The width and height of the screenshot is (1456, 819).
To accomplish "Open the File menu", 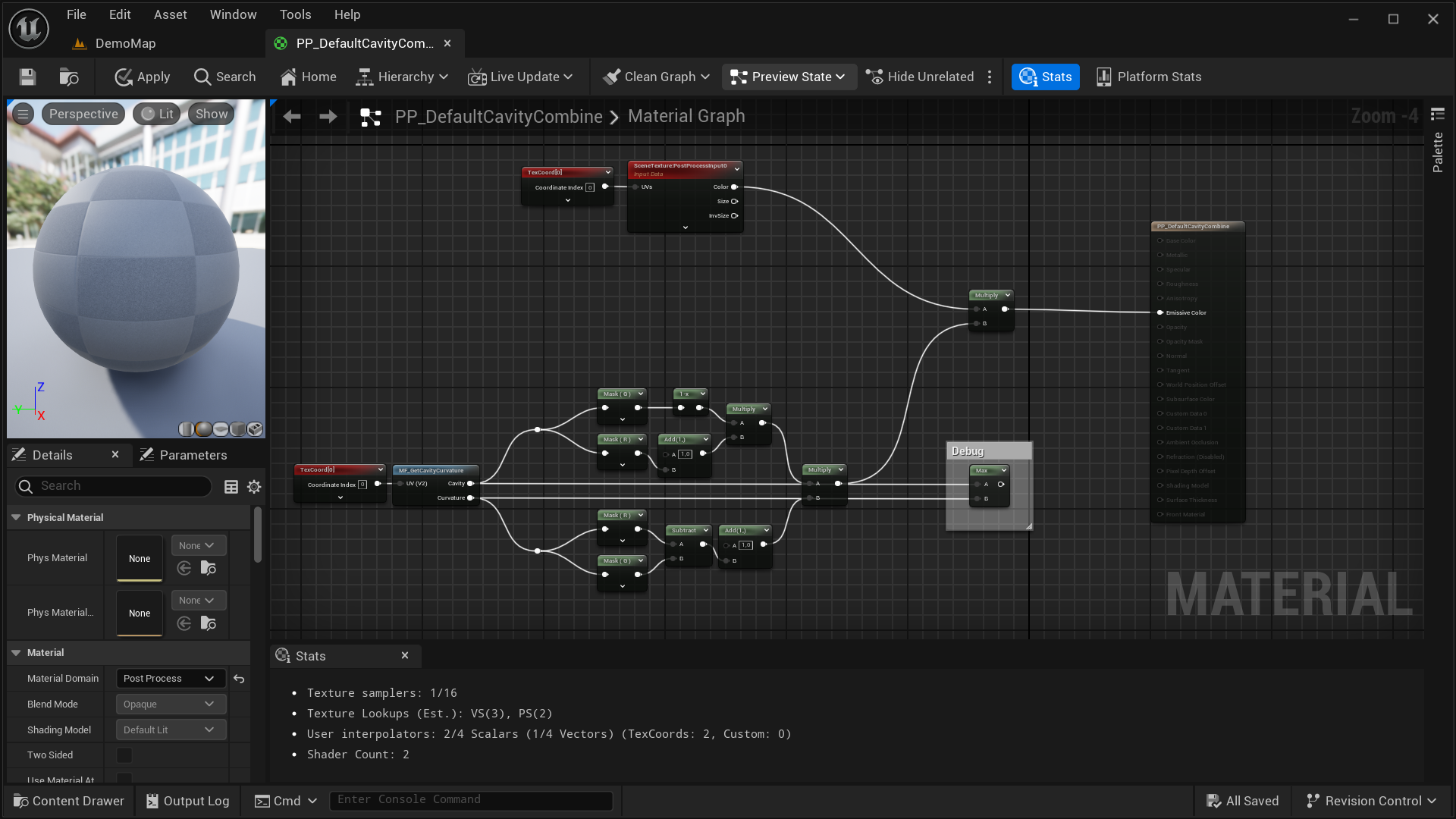I will [76, 14].
